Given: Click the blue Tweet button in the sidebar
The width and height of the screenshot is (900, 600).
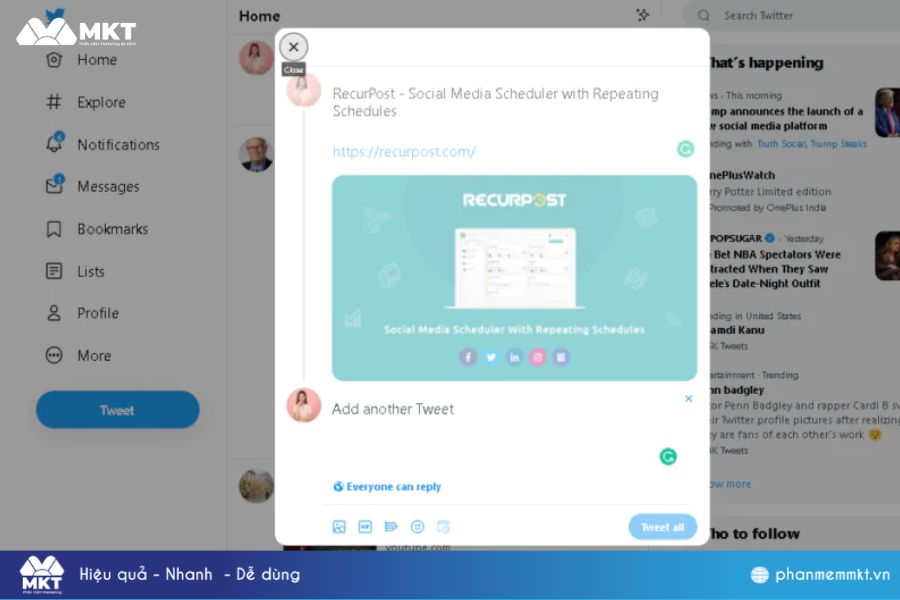Looking at the screenshot, I should coord(118,410).
